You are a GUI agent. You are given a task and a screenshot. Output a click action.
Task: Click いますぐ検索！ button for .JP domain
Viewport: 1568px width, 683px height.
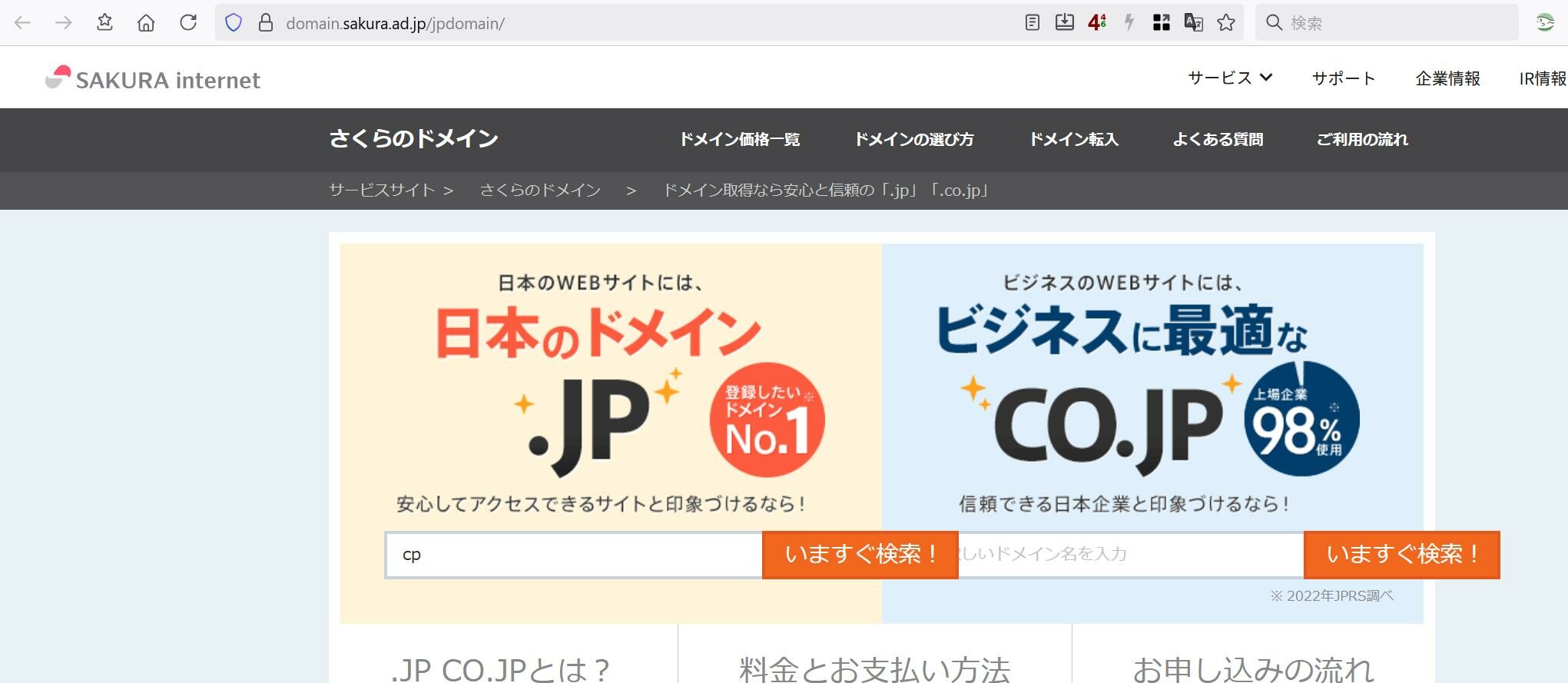(860, 555)
